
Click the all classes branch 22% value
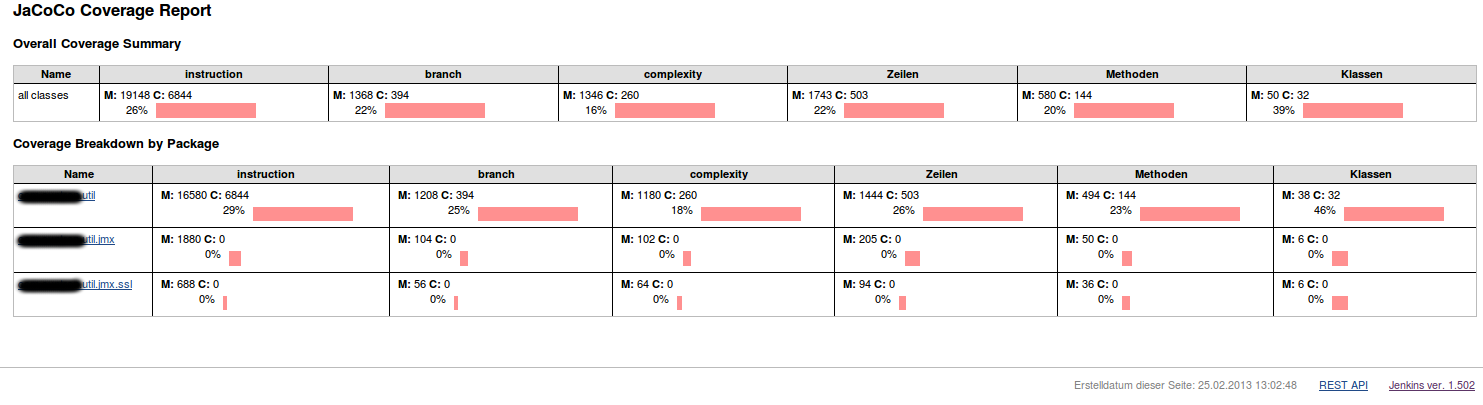pyautogui.click(x=365, y=110)
